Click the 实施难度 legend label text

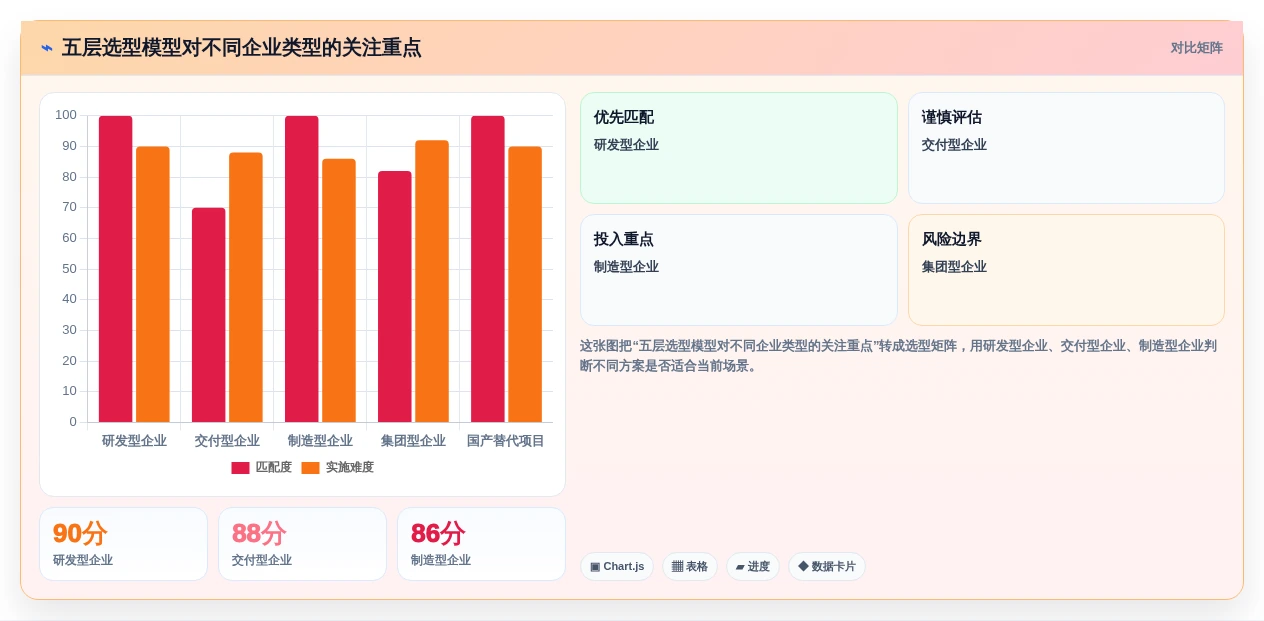tap(350, 467)
